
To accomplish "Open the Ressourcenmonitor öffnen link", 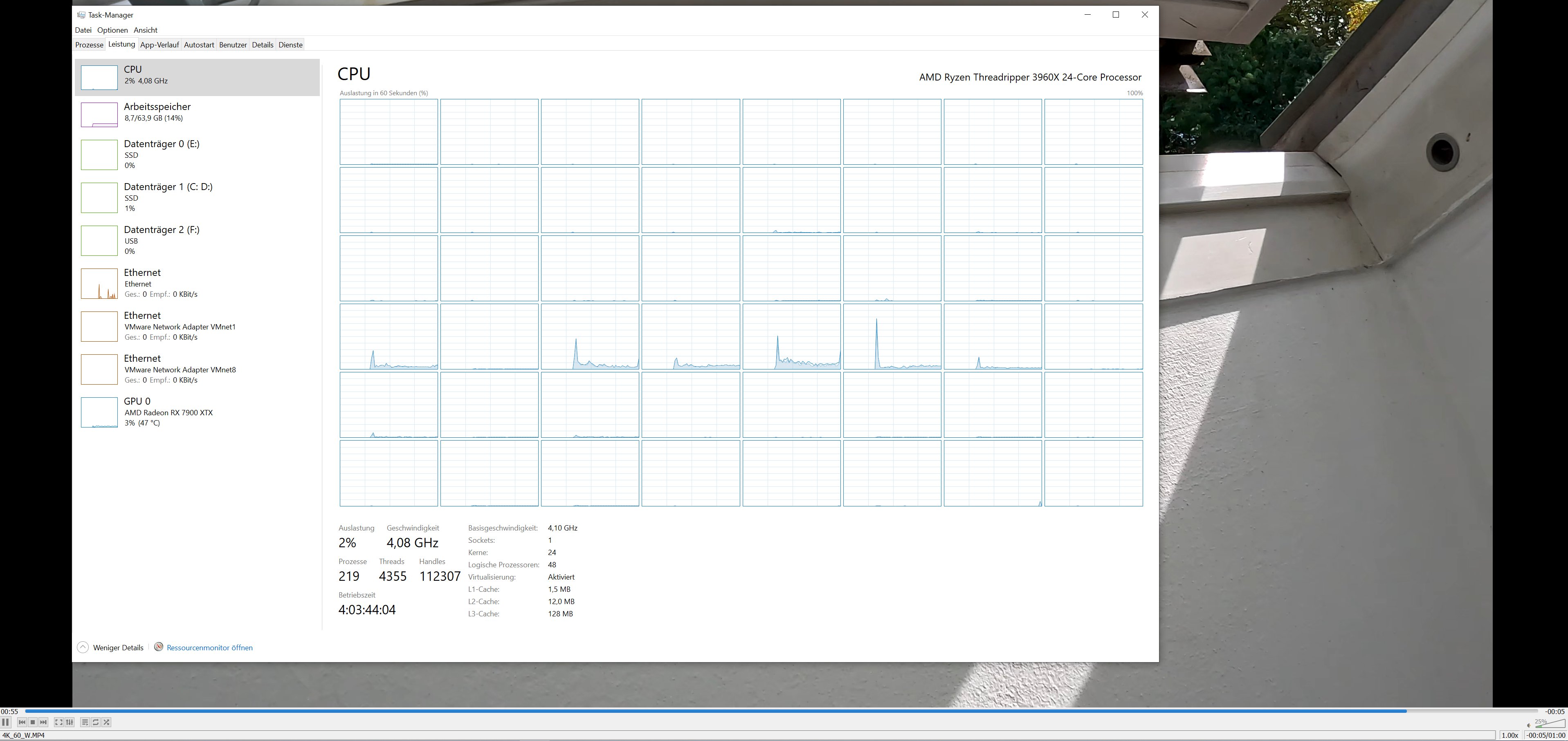I will pos(209,647).
